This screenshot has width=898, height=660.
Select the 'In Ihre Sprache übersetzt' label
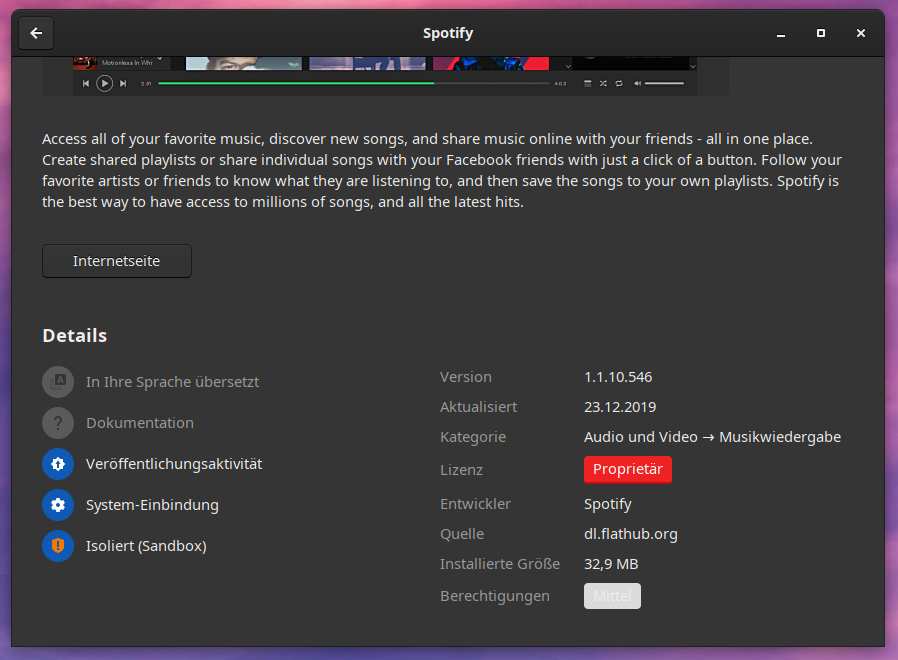172,382
